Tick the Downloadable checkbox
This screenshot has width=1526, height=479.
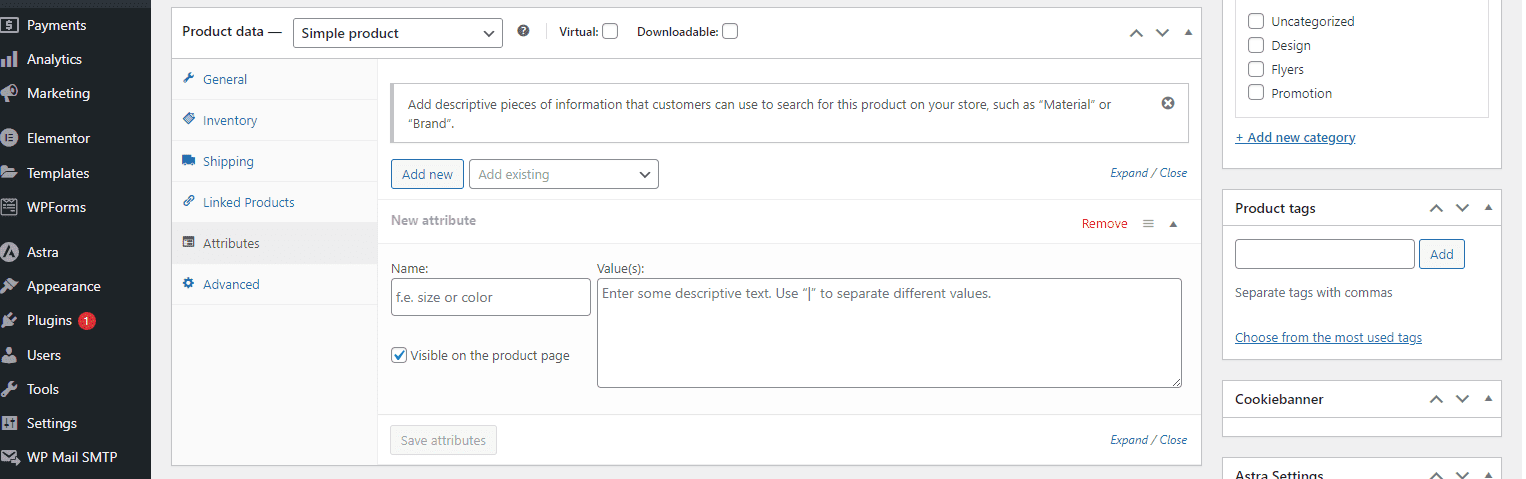tap(730, 31)
